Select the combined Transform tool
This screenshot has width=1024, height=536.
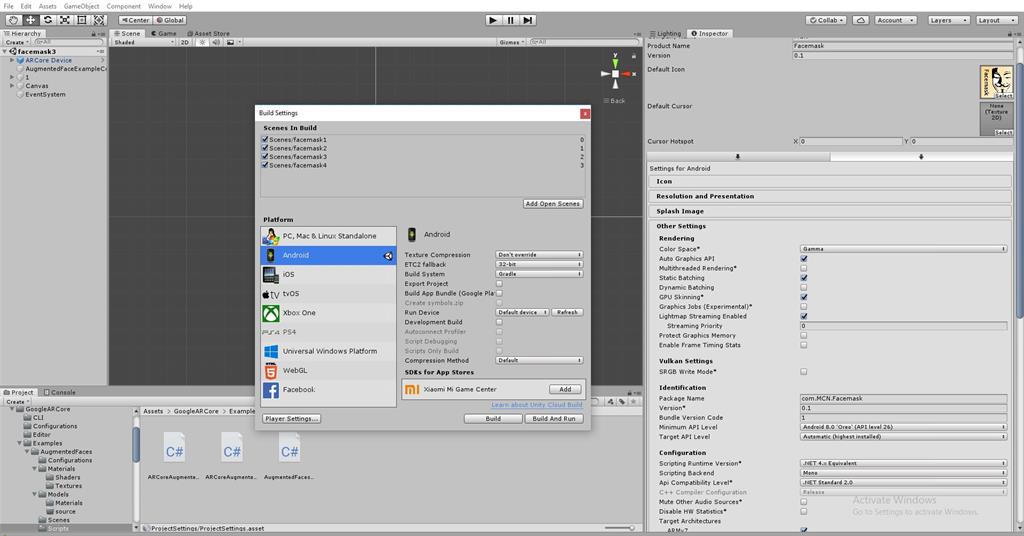click(x=99, y=20)
